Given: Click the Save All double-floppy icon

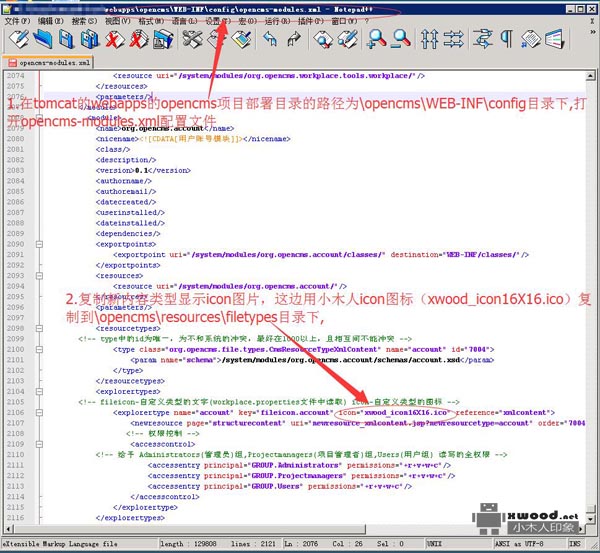Looking at the screenshot, I should [90, 39].
